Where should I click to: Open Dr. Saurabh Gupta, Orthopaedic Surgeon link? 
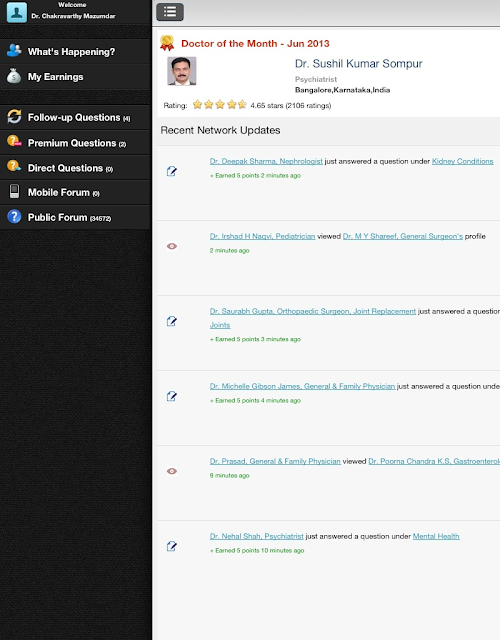[x=313, y=311]
